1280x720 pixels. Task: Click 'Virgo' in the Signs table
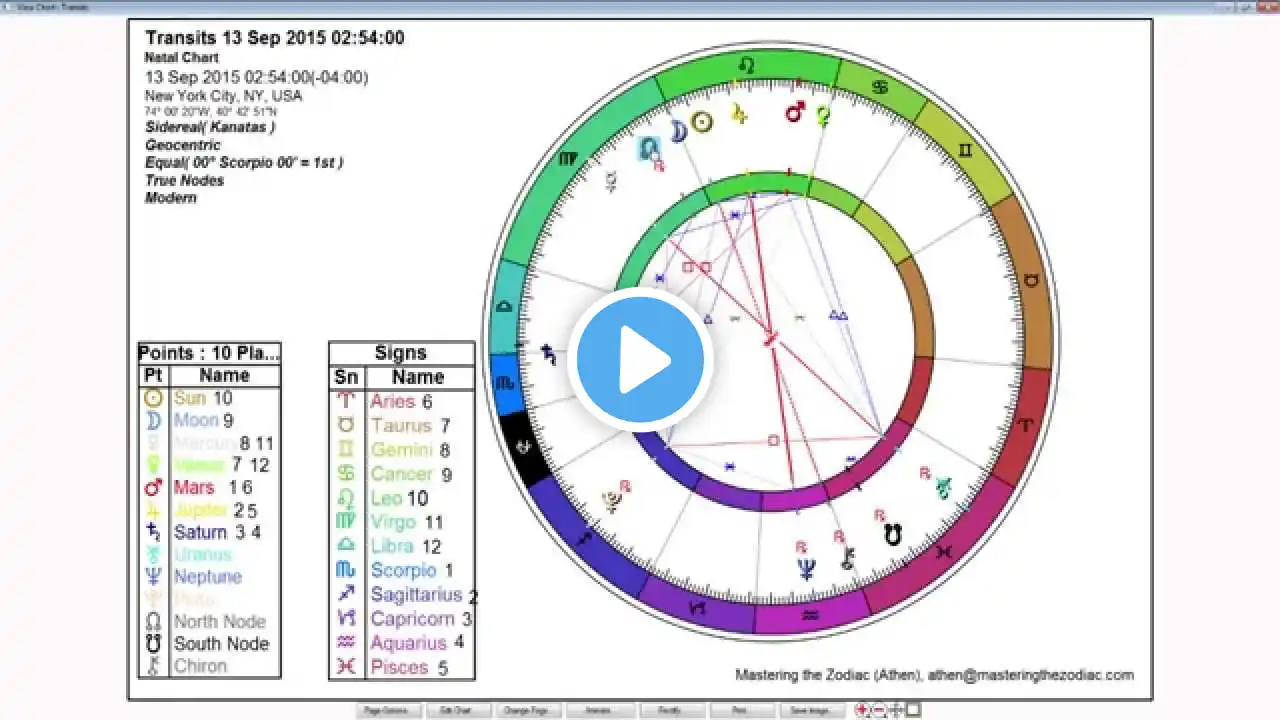(x=393, y=522)
